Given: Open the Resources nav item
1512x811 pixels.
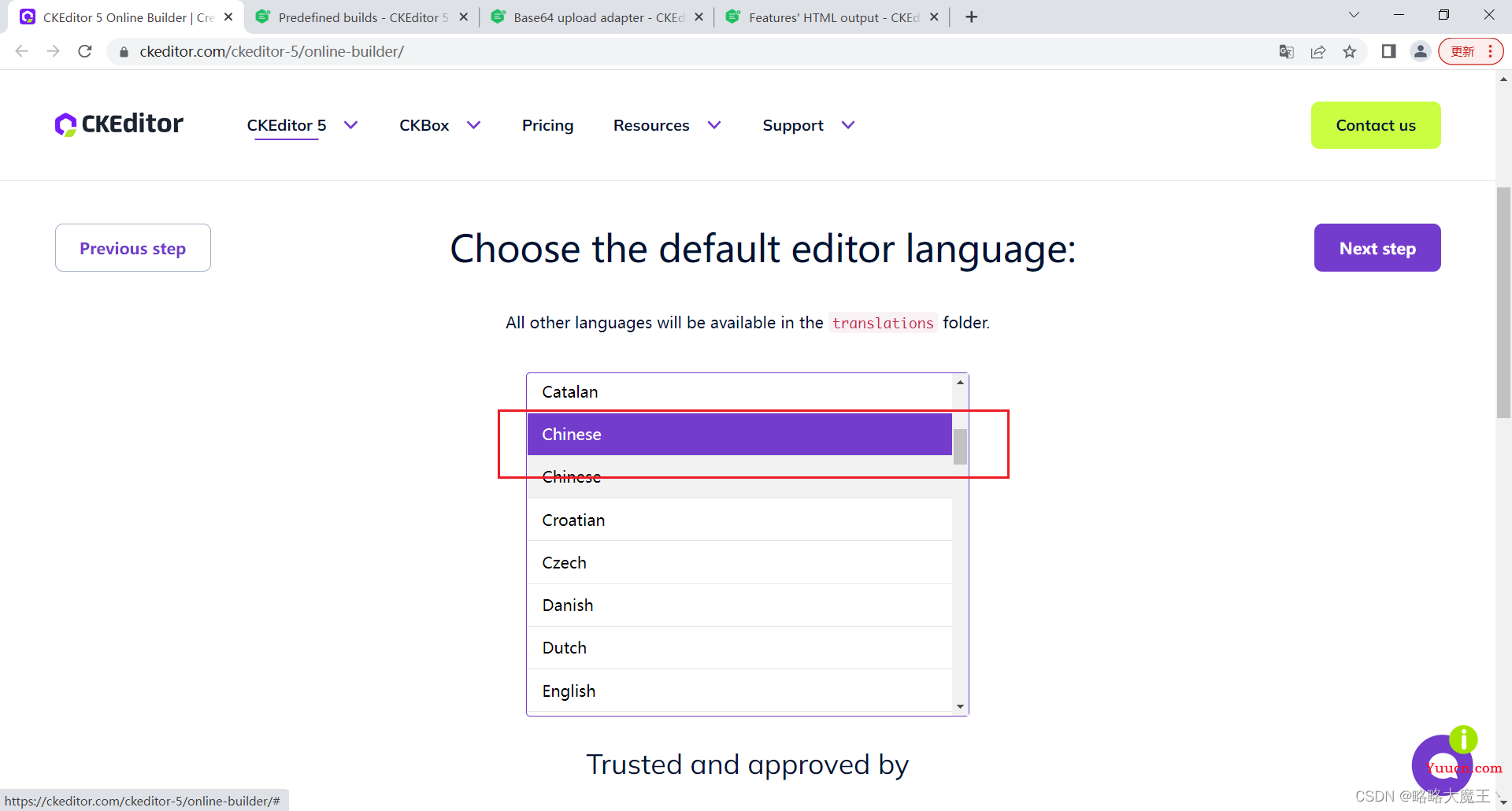Looking at the screenshot, I should pos(651,125).
